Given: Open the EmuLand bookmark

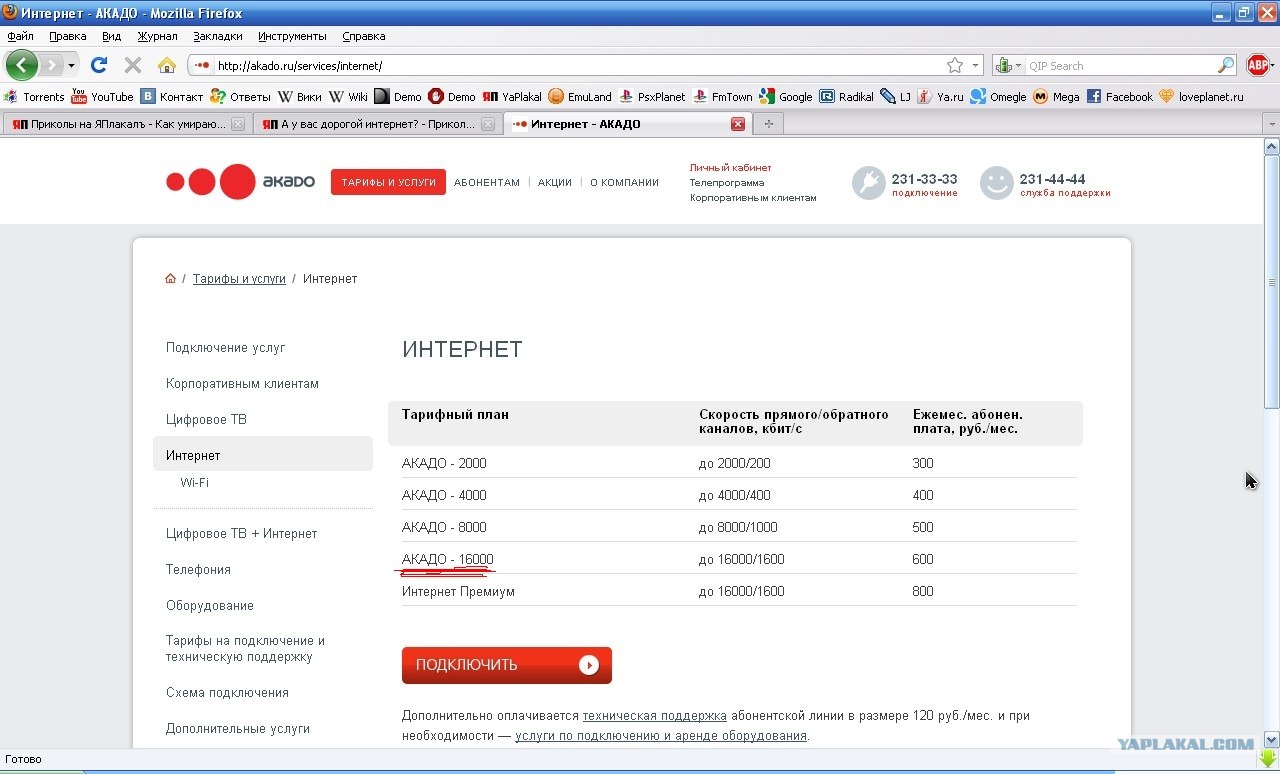Looking at the screenshot, I should click(580, 97).
